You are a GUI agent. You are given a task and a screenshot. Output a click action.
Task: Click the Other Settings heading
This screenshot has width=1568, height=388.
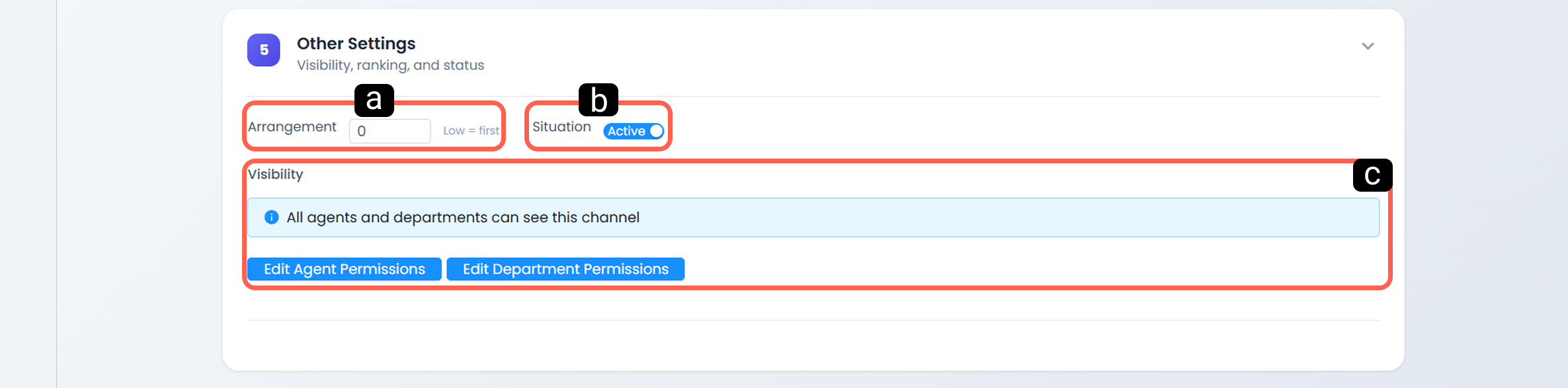[356, 44]
